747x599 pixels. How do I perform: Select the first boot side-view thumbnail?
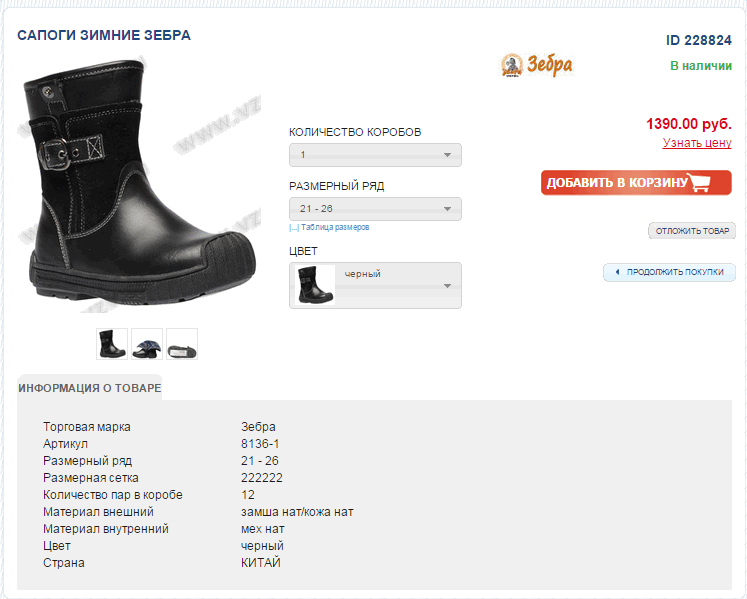112,344
